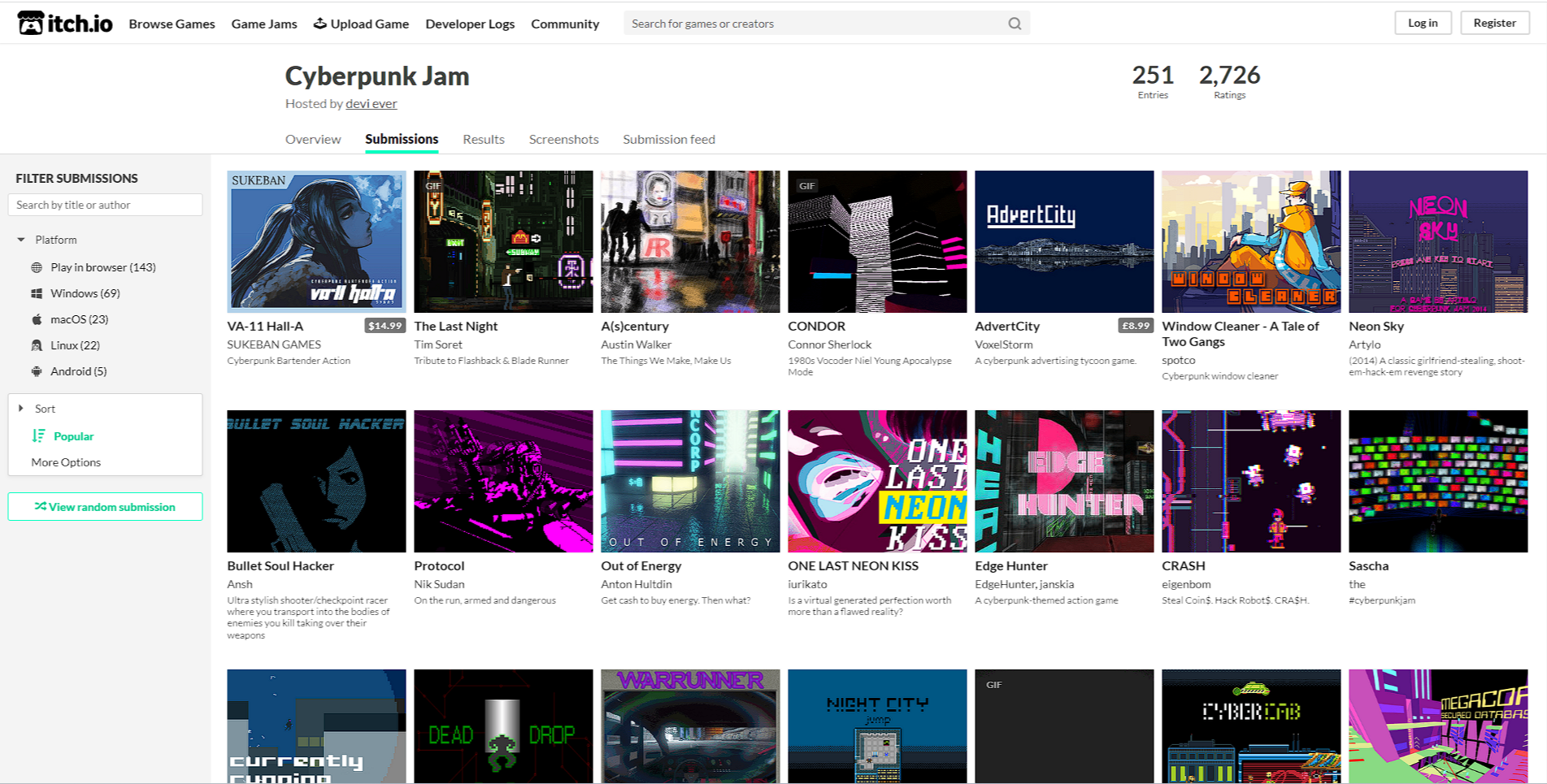This screenshot has height=784, width=1547.
Task: Open the Window Cleaner cover thumbnail
Action: click(x=1251, y=241)
